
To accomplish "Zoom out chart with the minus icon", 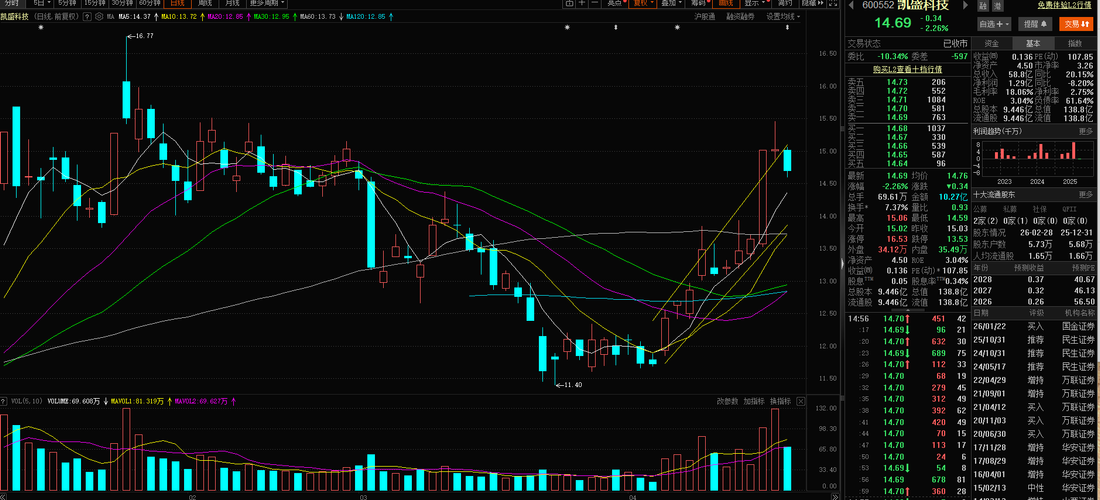I will point(595,4).
